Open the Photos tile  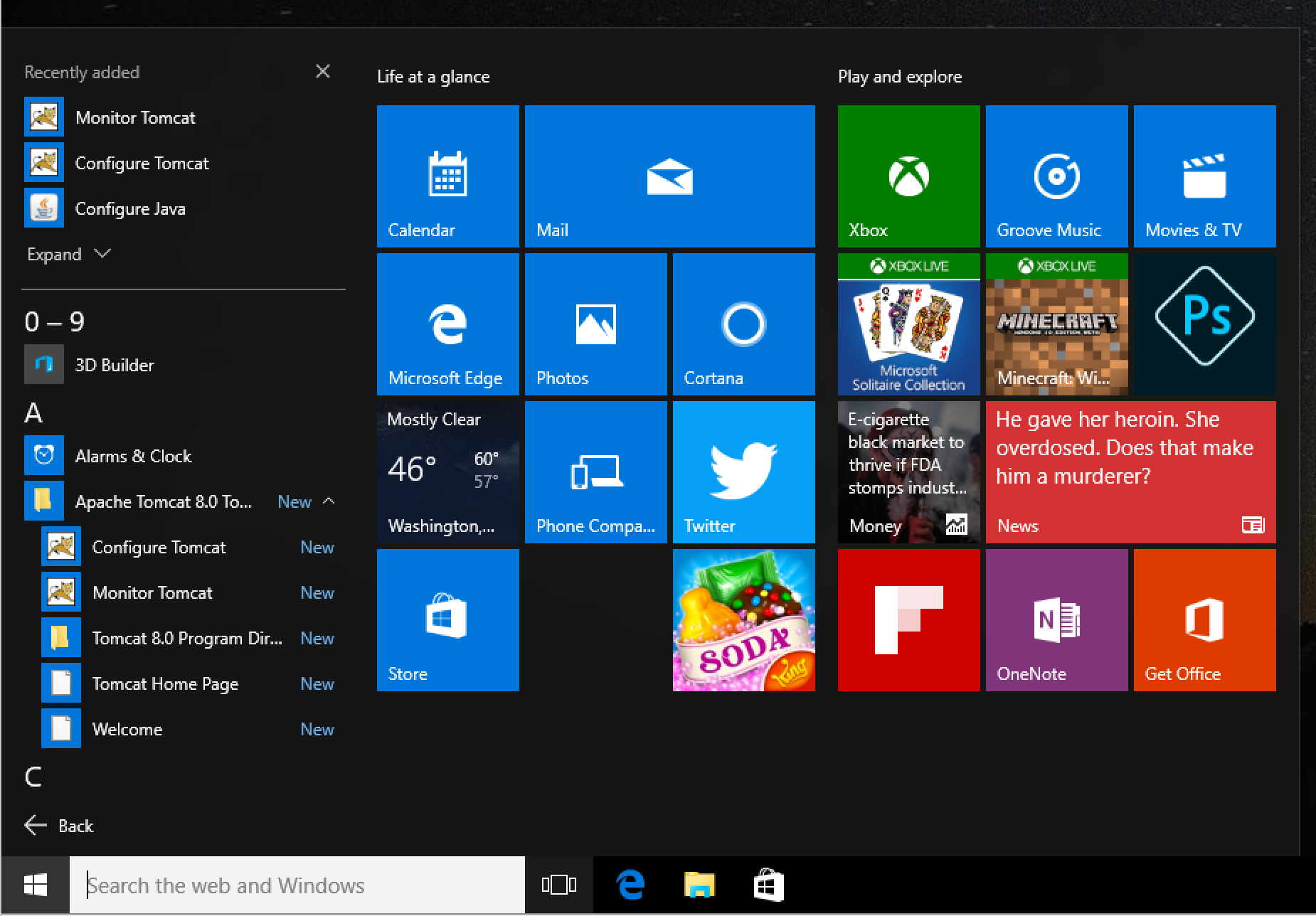click(x=596, y=324)
